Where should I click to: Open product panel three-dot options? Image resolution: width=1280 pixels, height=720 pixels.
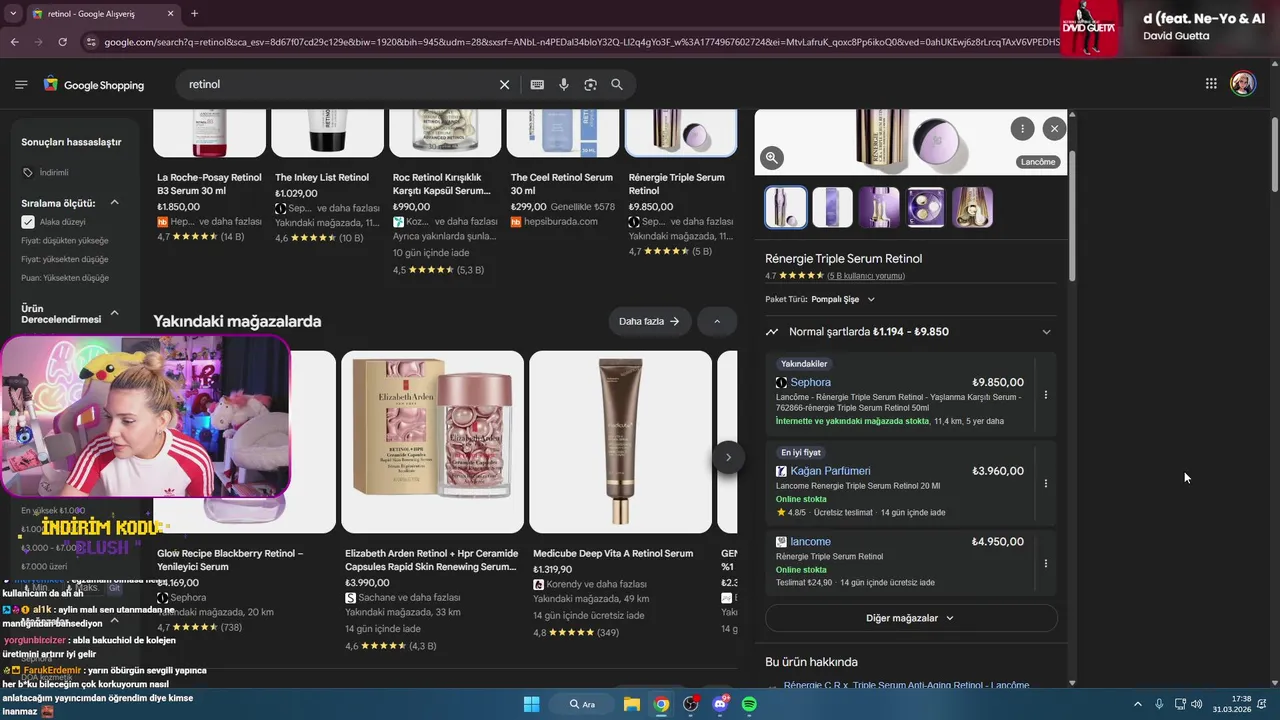pyautogui.click(x=1022, y=128)
